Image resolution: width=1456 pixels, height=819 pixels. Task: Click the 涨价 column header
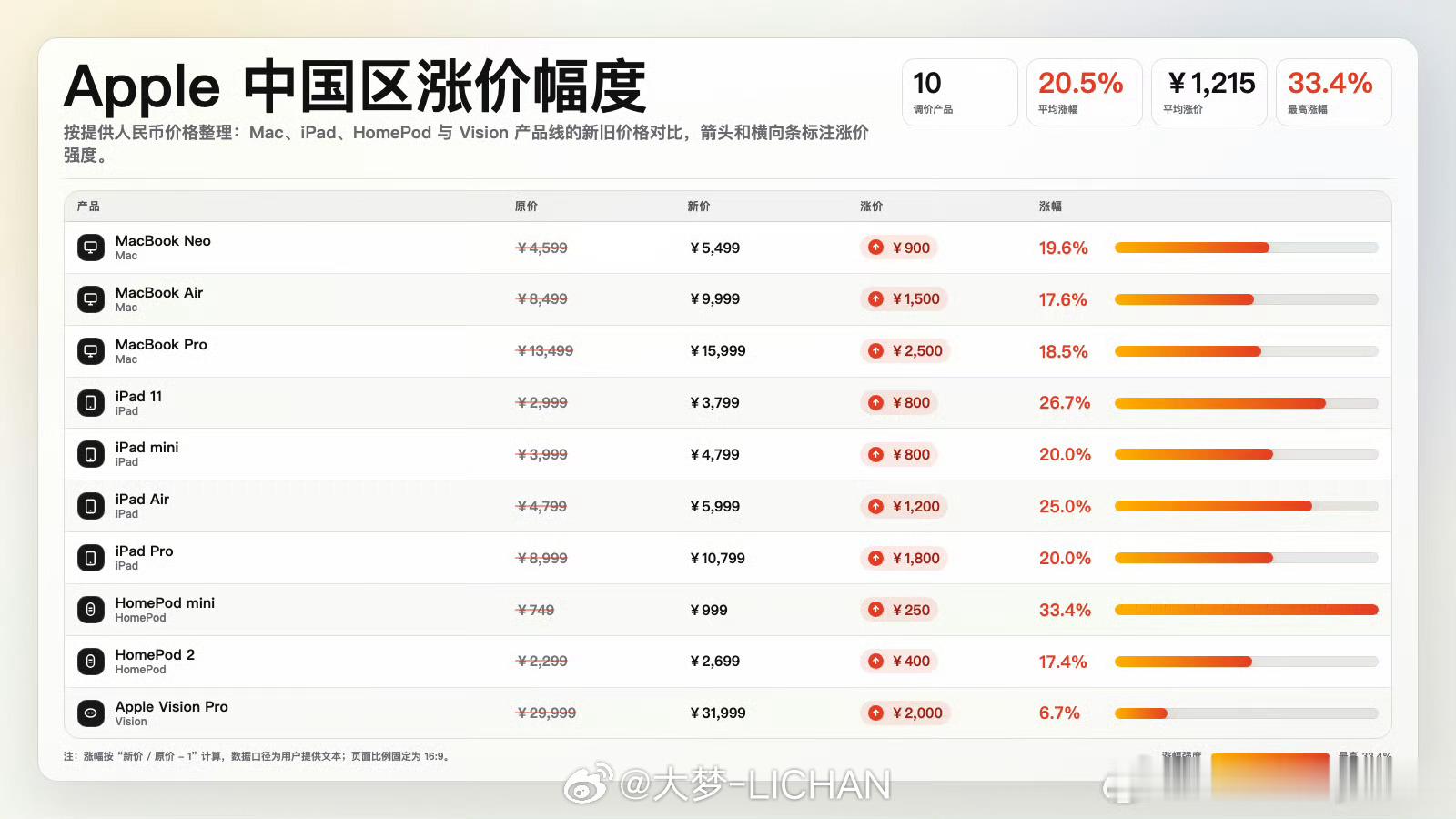pyautogui.click(x=872, y=207)
